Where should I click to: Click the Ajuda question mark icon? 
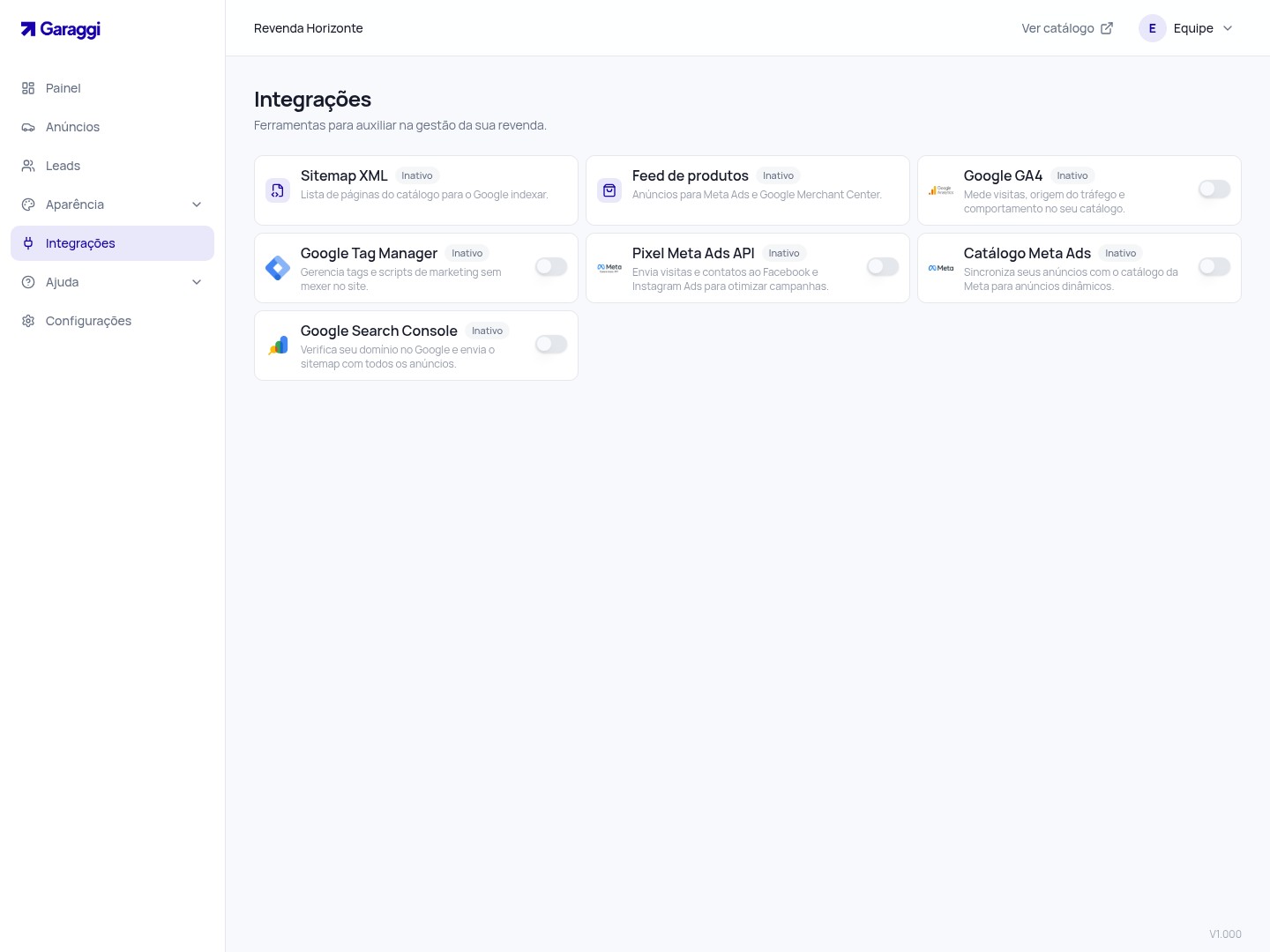(28, 282)
